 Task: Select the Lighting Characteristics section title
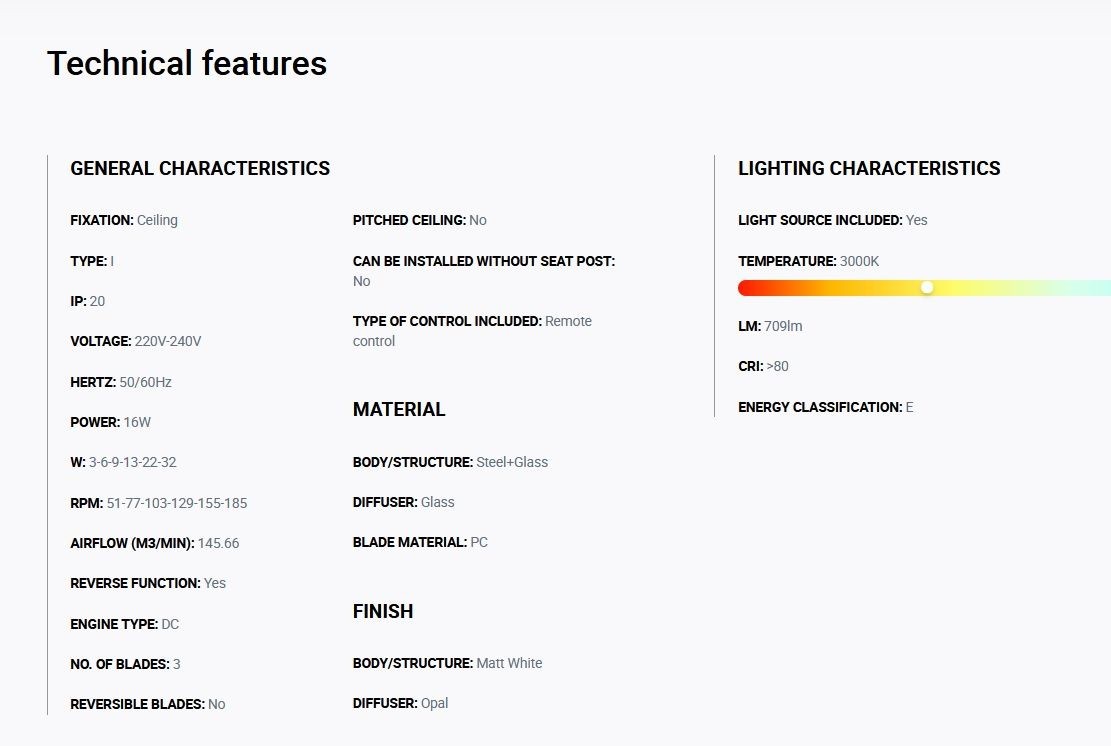point(869,169)
